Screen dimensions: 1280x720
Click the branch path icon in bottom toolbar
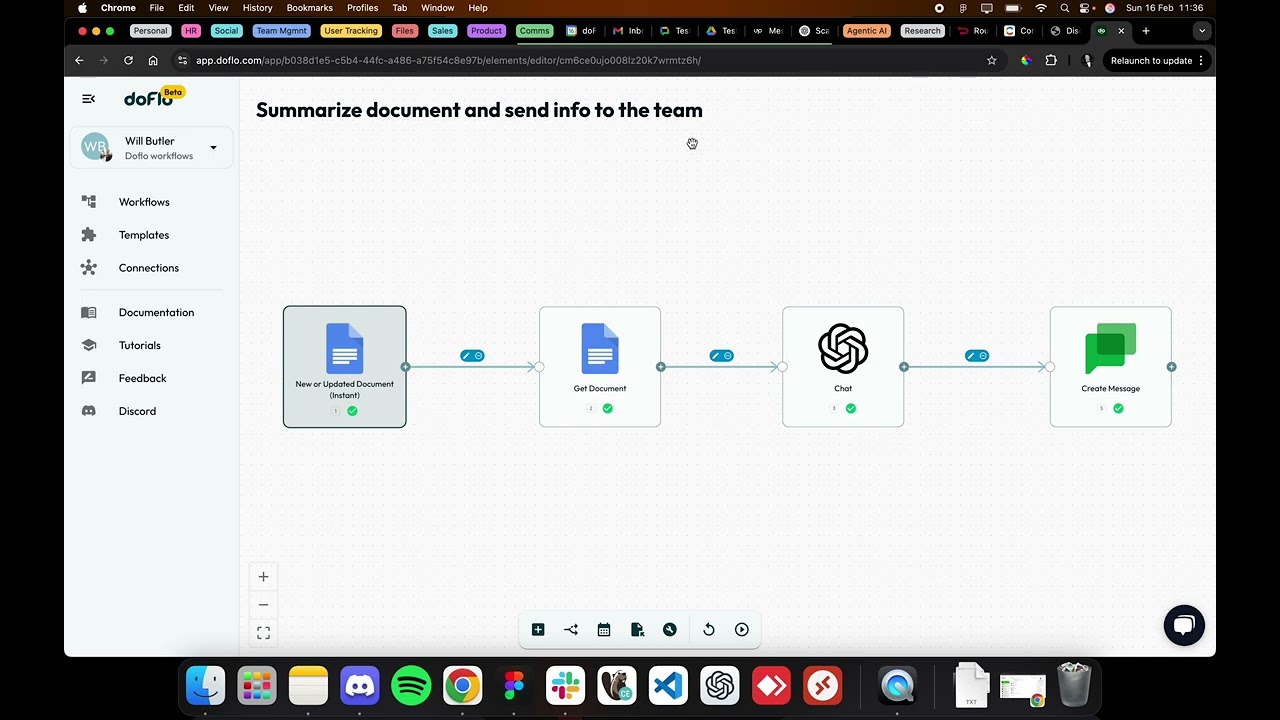tap(571, 629)
